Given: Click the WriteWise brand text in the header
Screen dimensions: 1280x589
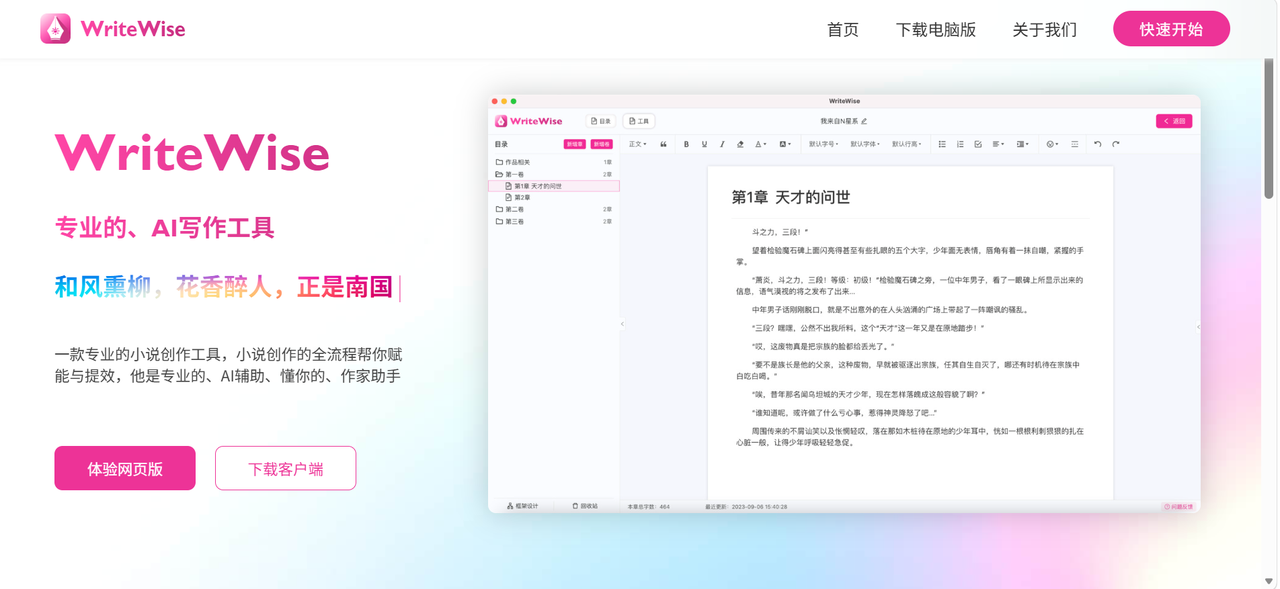Looking at the screenshot, I should tap(133, 29).
